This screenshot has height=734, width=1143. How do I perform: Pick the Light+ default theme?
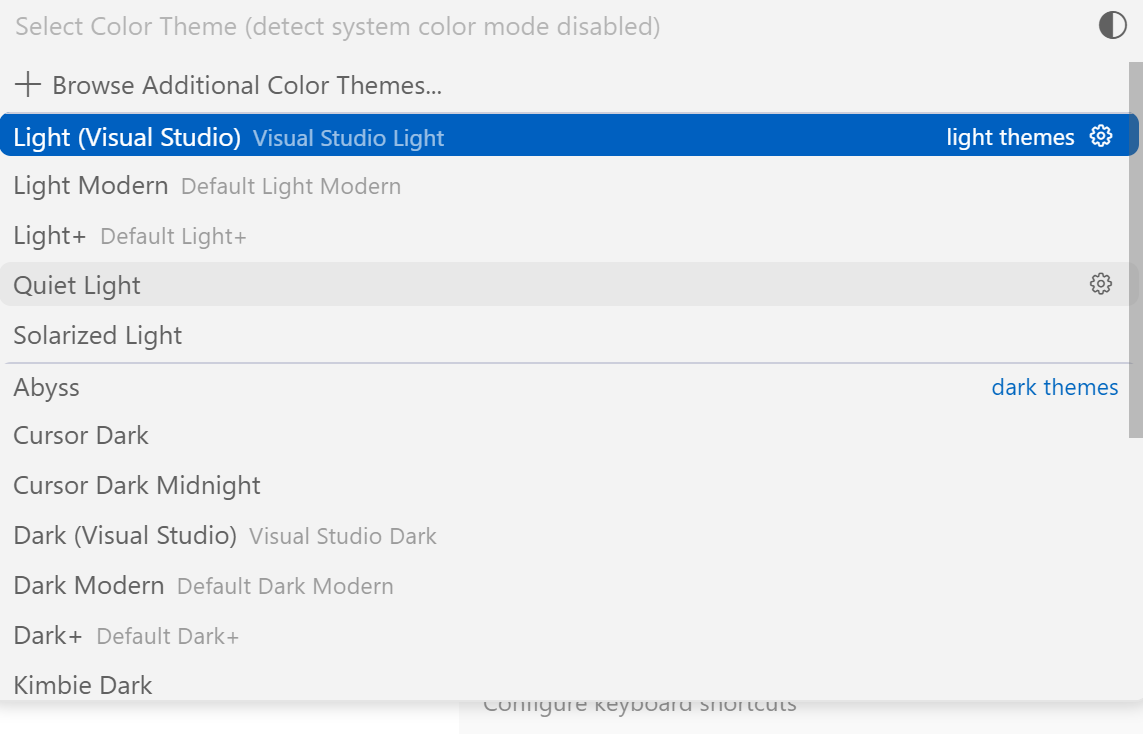tap(569, 235)
